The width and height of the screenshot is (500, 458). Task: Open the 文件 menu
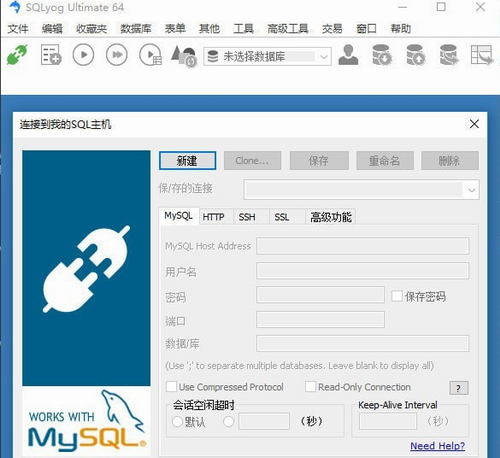click(18, 29)
